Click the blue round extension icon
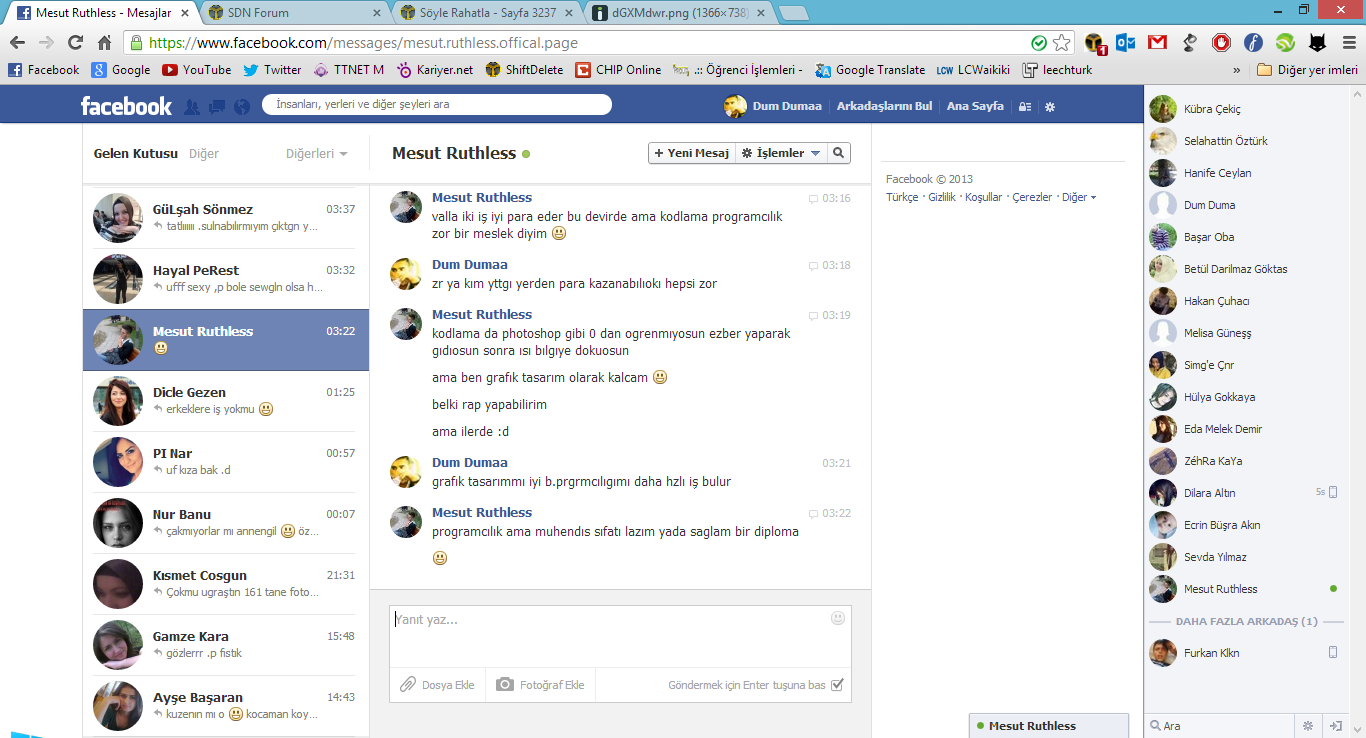The height and width of the screenshot is (738, 1366). (x=1253, y=43)
